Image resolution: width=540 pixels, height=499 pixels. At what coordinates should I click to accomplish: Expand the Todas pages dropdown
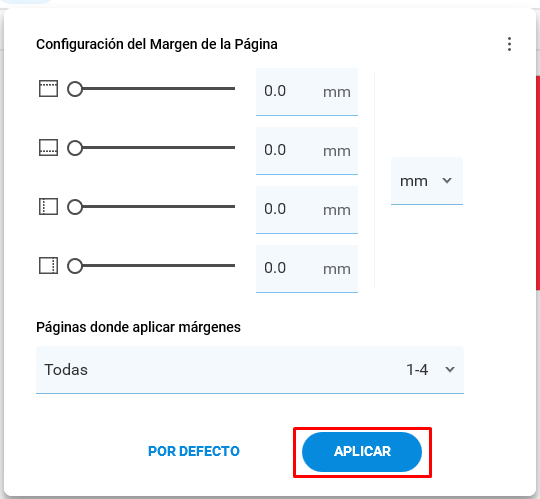click(250, 370)
